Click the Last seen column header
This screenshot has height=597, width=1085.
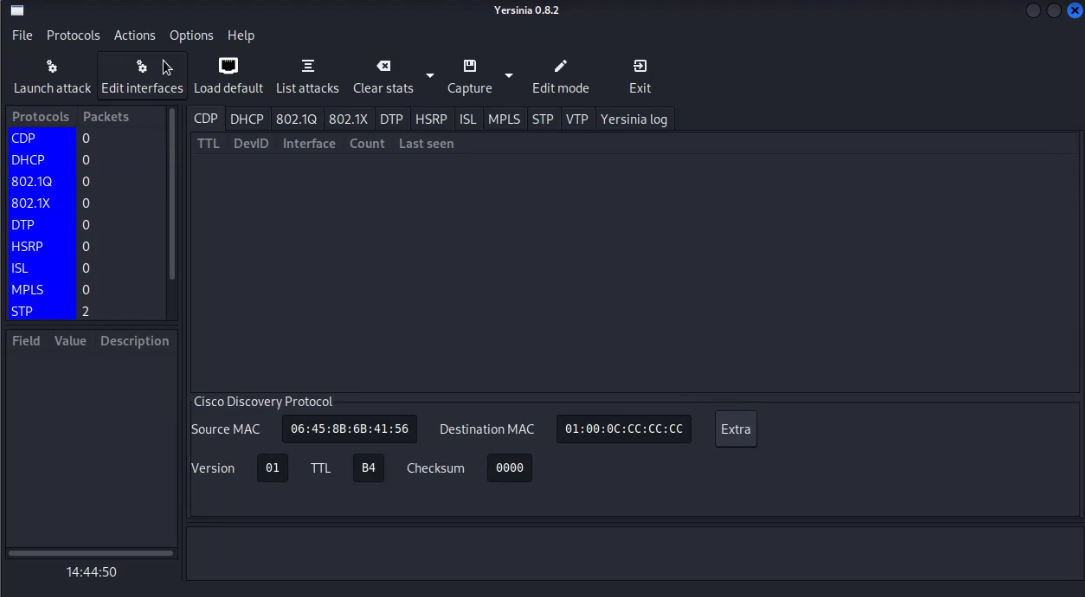[426, 143]
